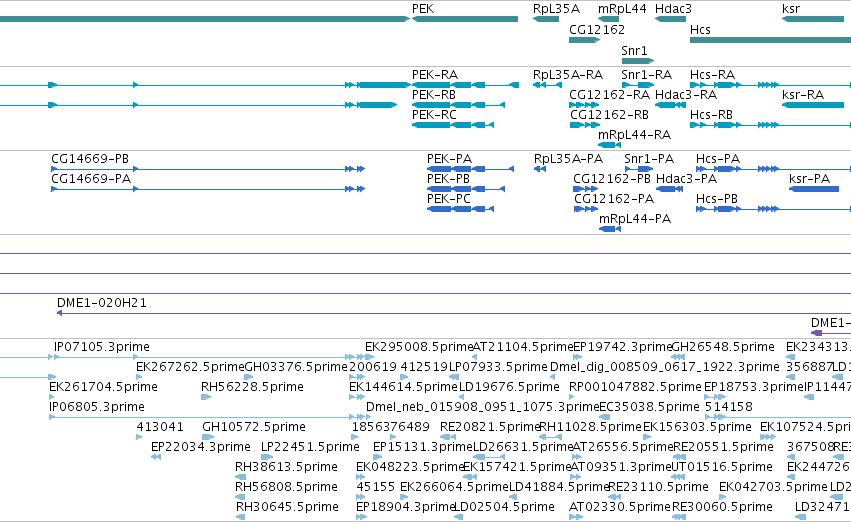The height and width of the screenshot is (522, 851).
Task: Select the GH26548.5prime EST label
Action: pyautogui.click(x=723, y=347)
